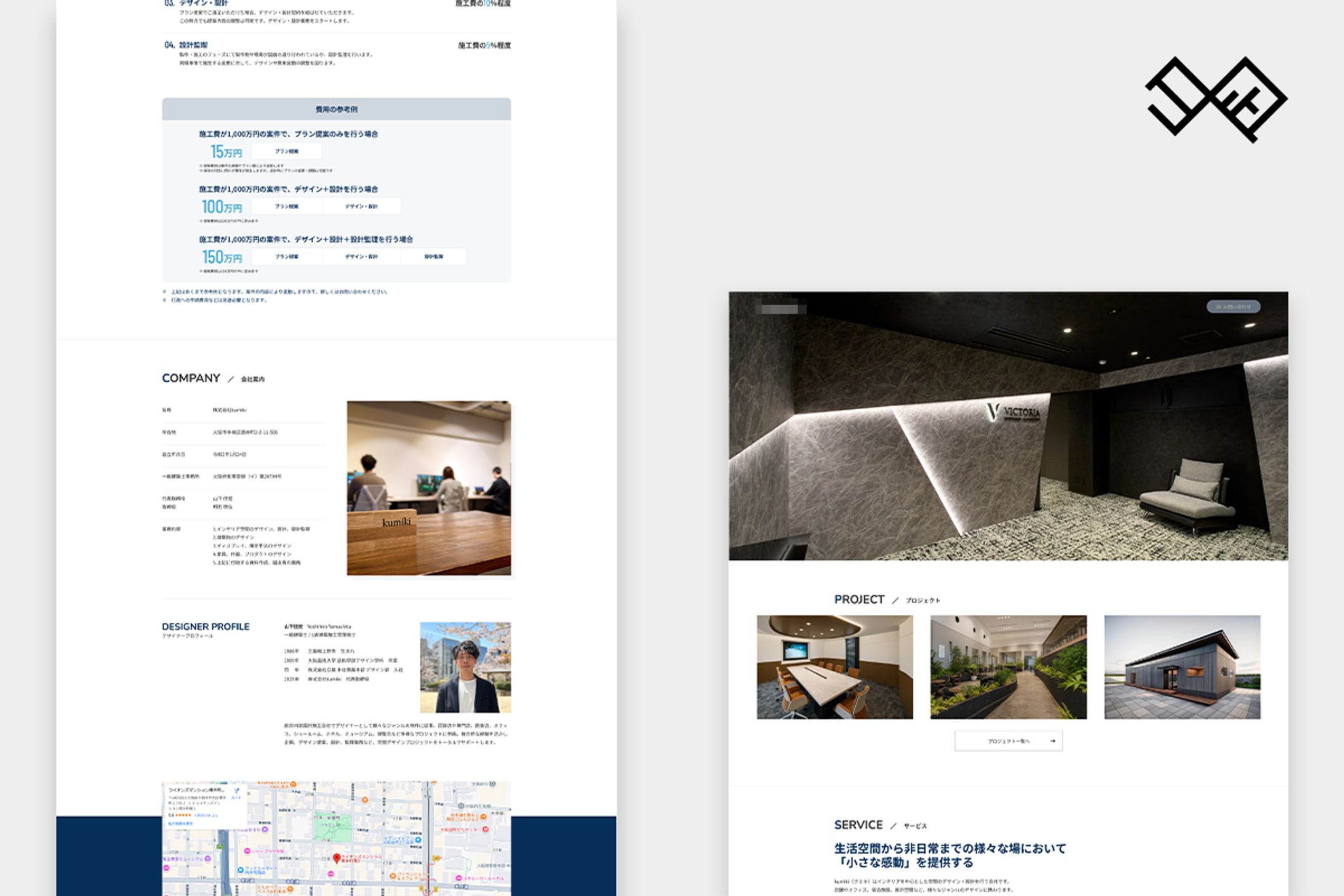This screenshot has height=896, width=1344.
Task: Click the red hospital cross icon on the map
Action: pos(486,830)
